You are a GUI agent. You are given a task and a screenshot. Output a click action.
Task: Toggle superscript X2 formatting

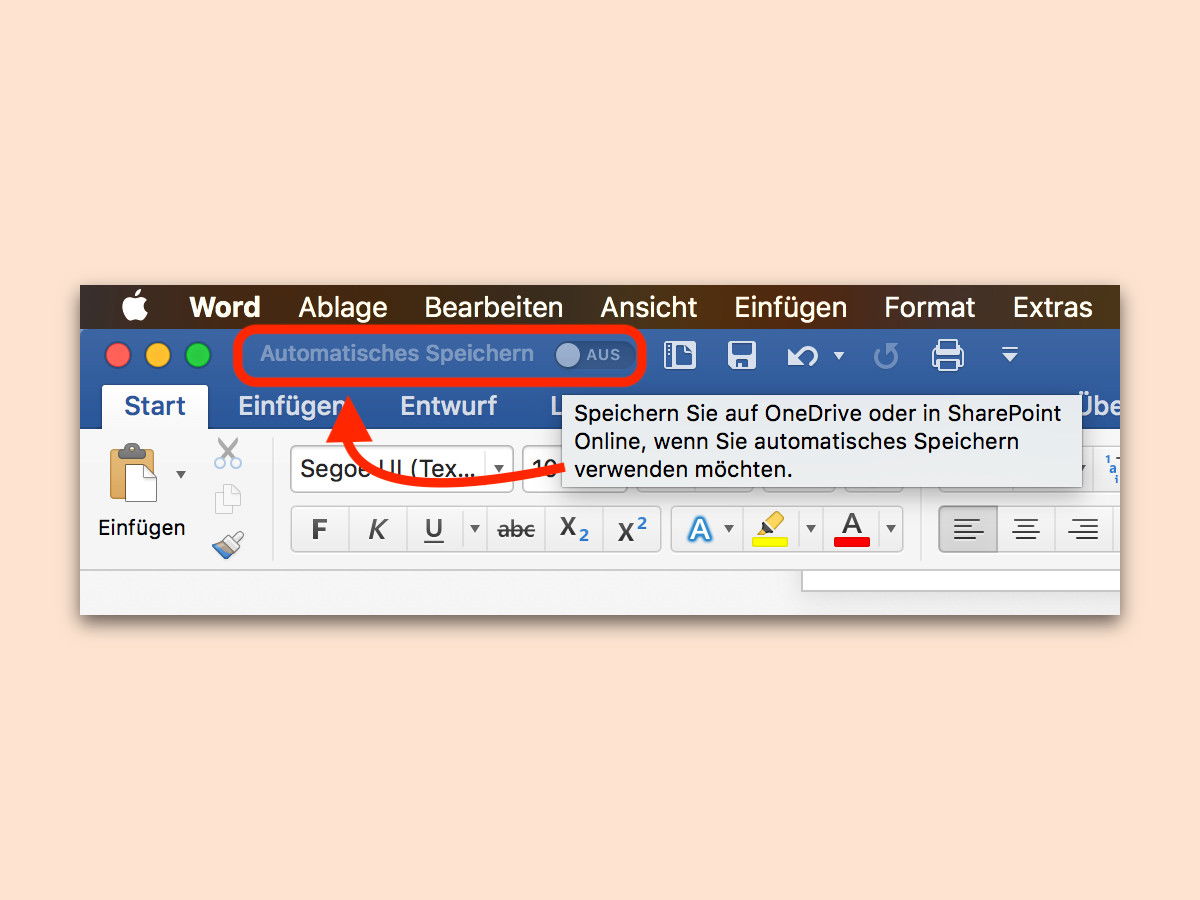point(632,529)
